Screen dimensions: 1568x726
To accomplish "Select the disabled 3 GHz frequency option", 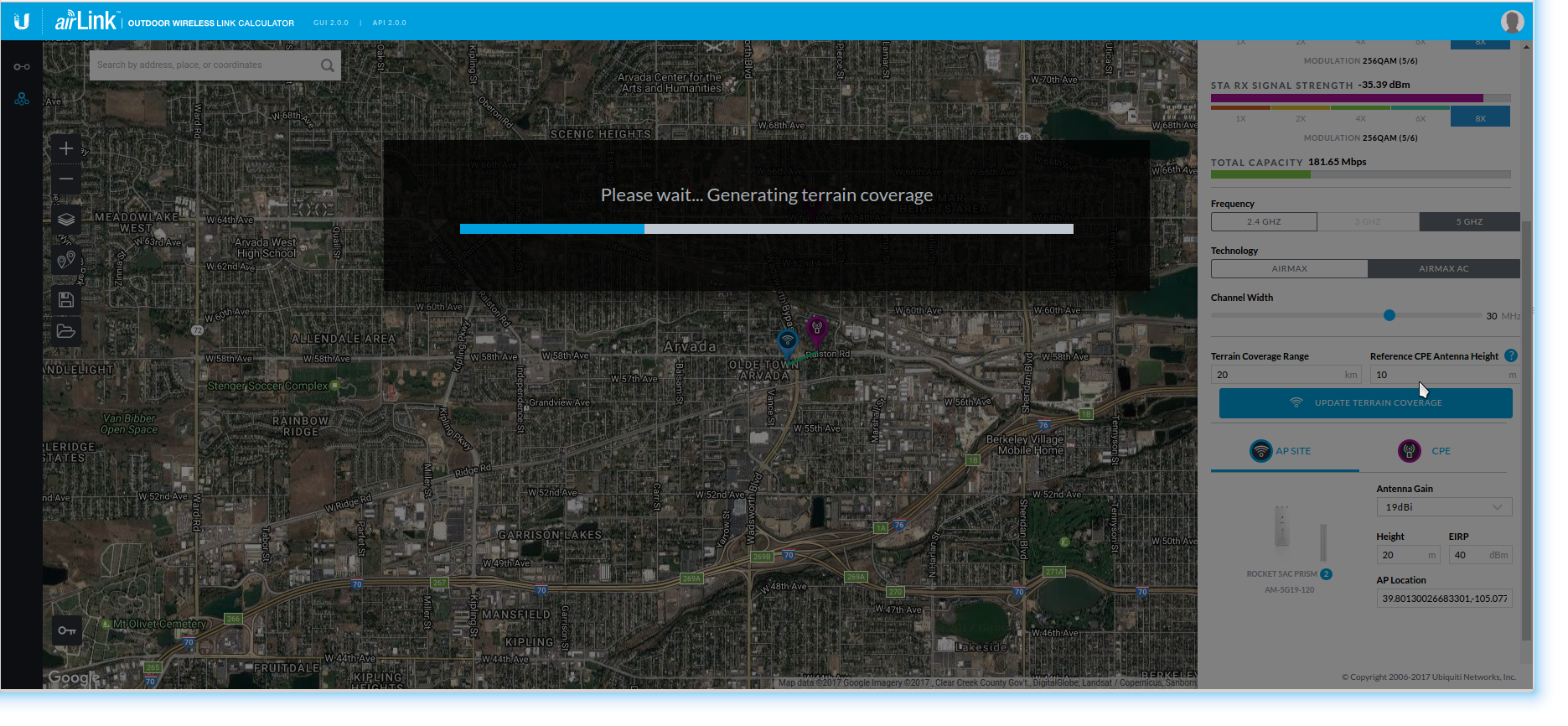I will click(x=1368, y=222).
